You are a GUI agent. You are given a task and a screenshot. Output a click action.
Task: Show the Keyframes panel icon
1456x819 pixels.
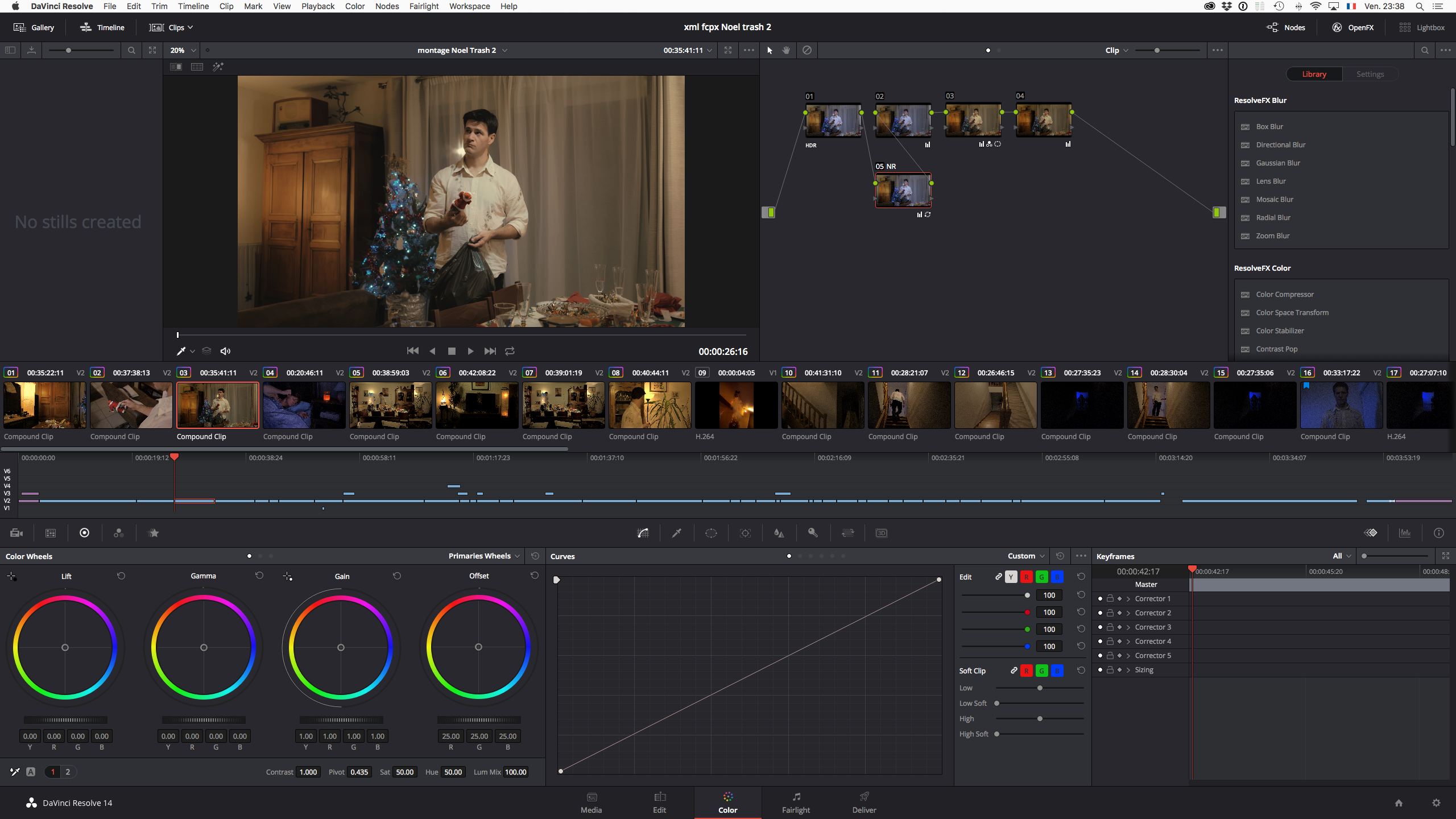pos(1371,533)
